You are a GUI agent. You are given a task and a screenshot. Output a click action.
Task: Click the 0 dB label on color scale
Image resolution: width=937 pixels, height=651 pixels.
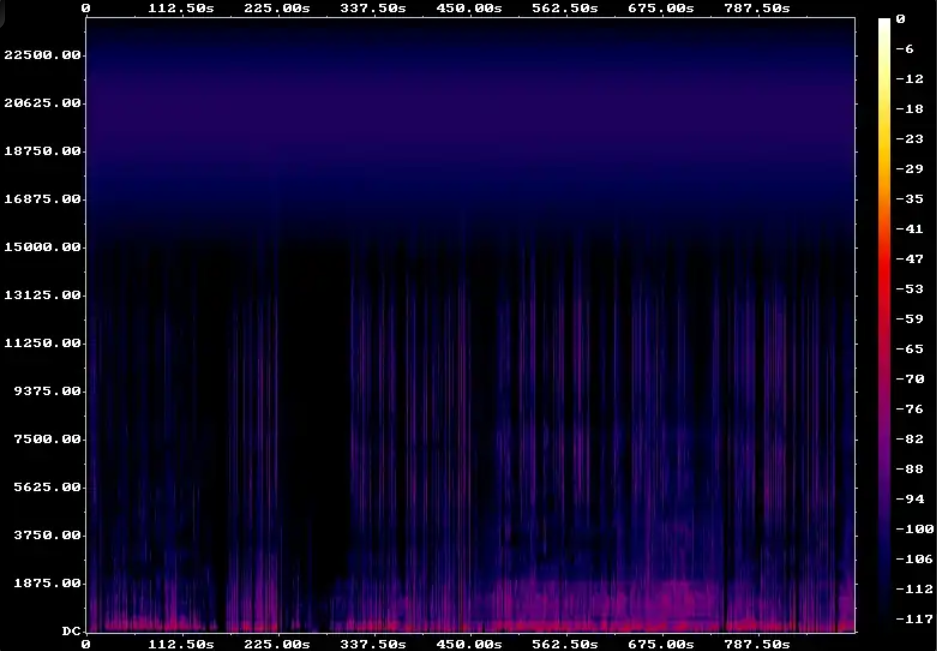coord(901,19)
